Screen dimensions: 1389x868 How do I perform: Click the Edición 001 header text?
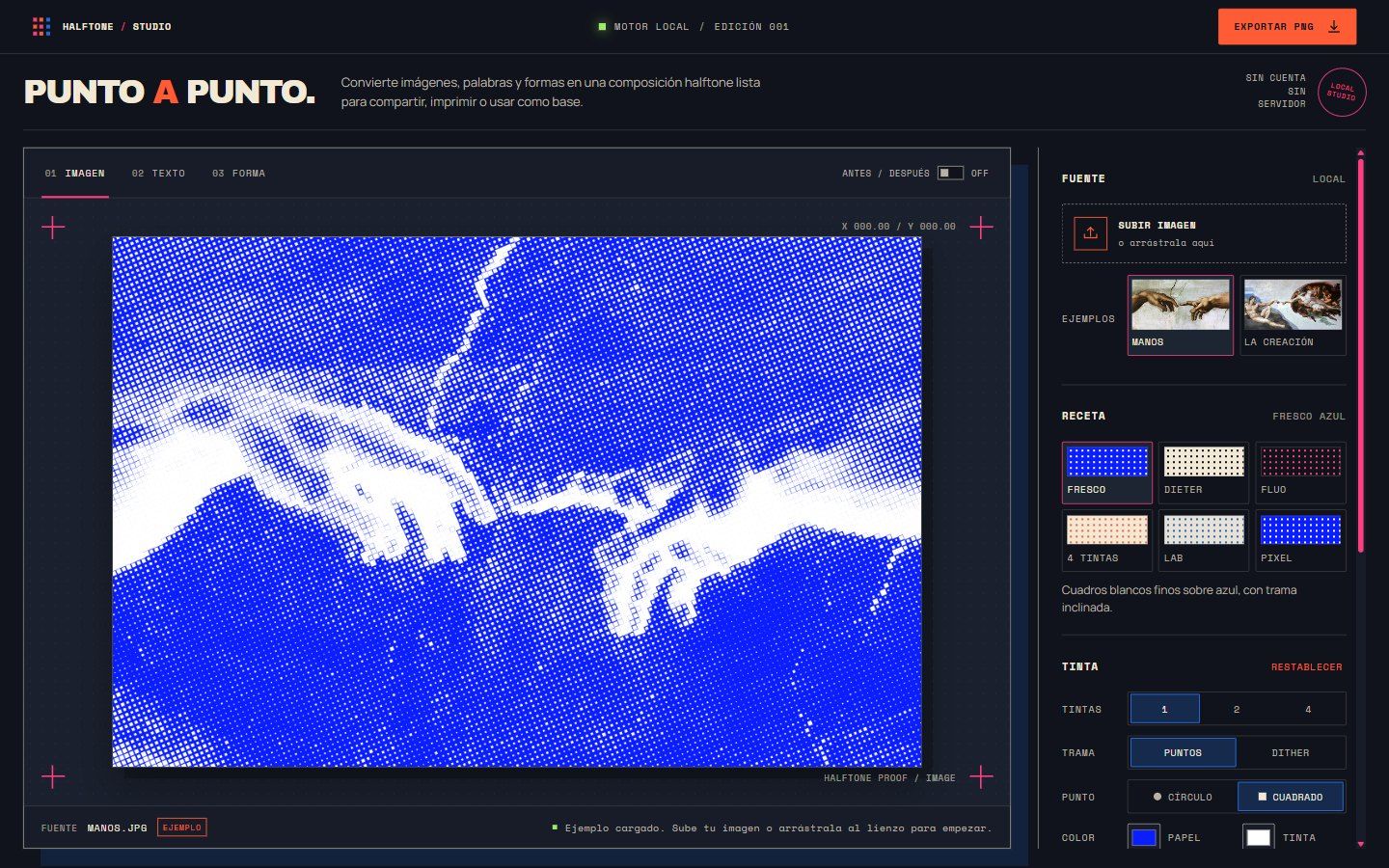point(751,27)
